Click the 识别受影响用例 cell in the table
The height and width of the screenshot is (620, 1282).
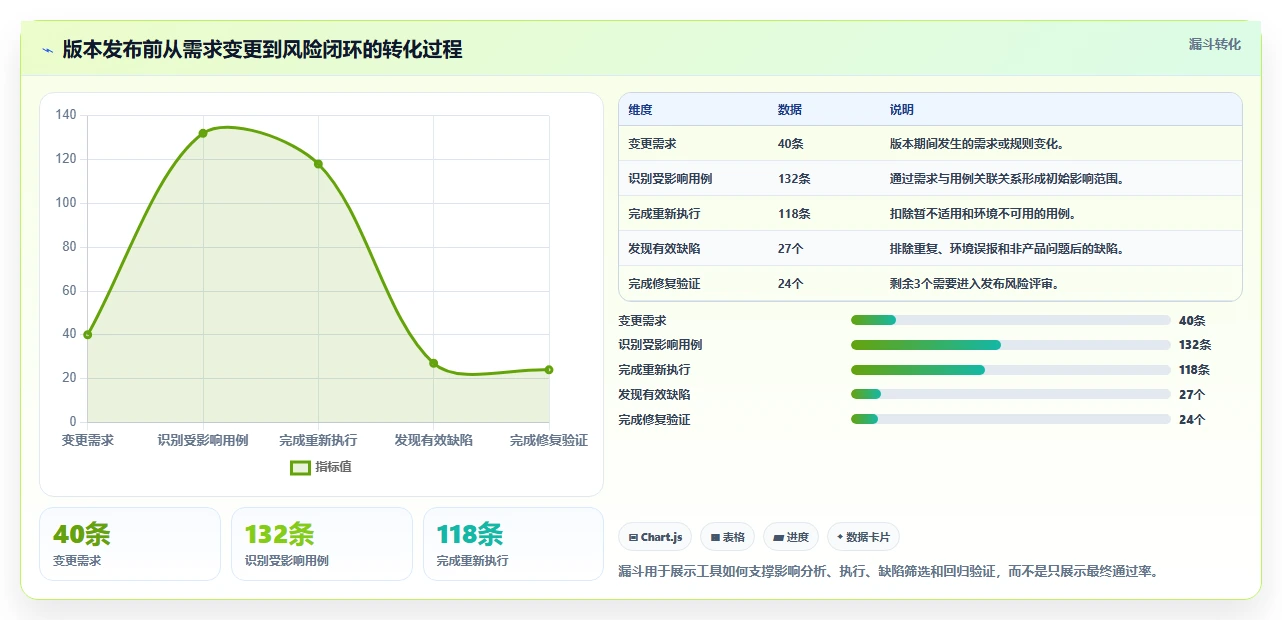point(670,179)
